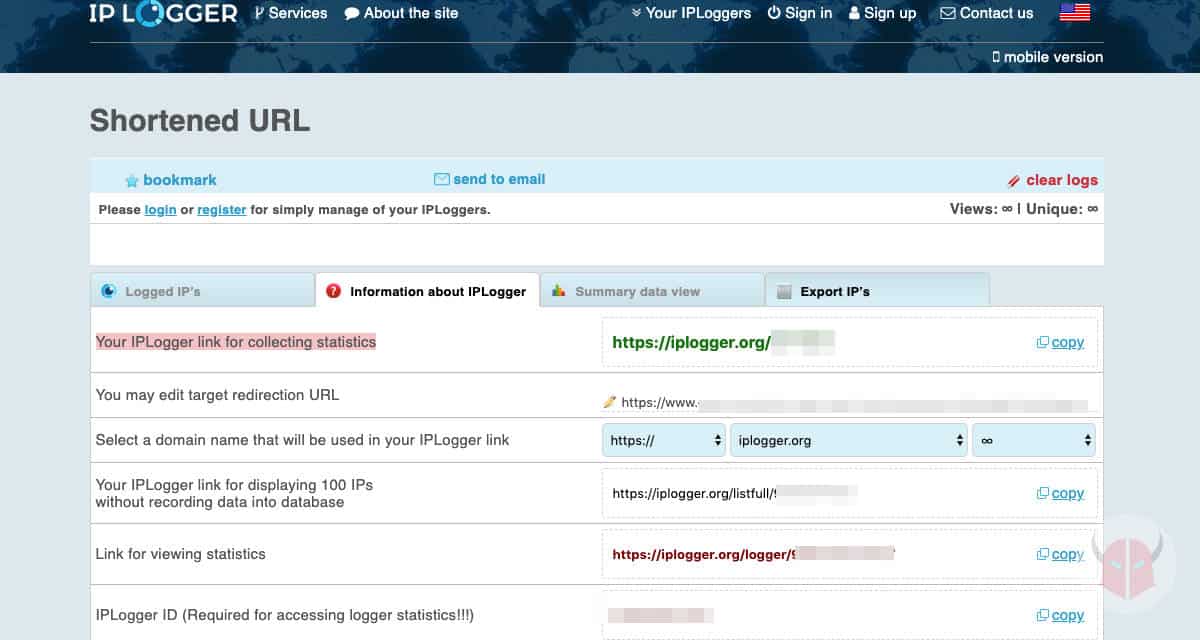Open the Contact us page

(987, 13)
